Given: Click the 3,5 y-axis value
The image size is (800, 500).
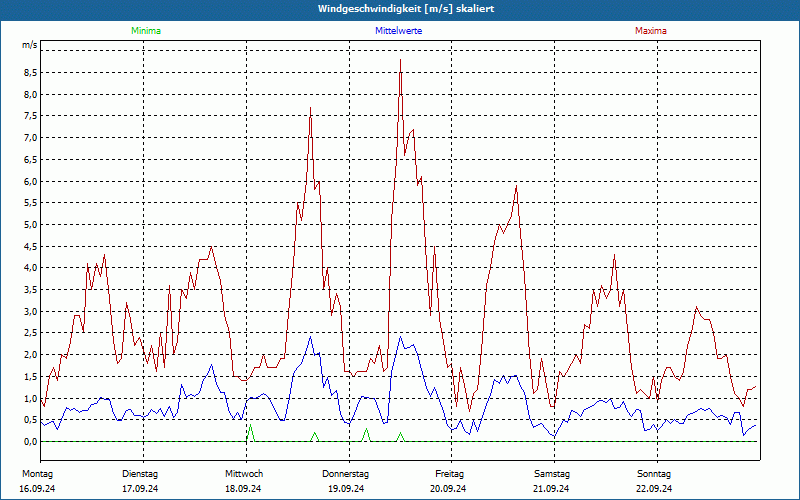Looking at the screenshot, I should point(30,289).
